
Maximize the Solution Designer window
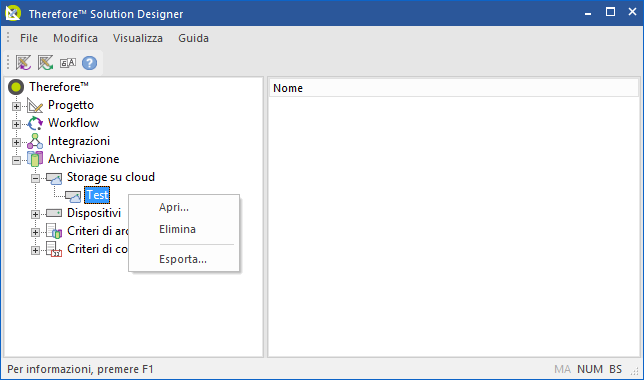pos(610,12)
